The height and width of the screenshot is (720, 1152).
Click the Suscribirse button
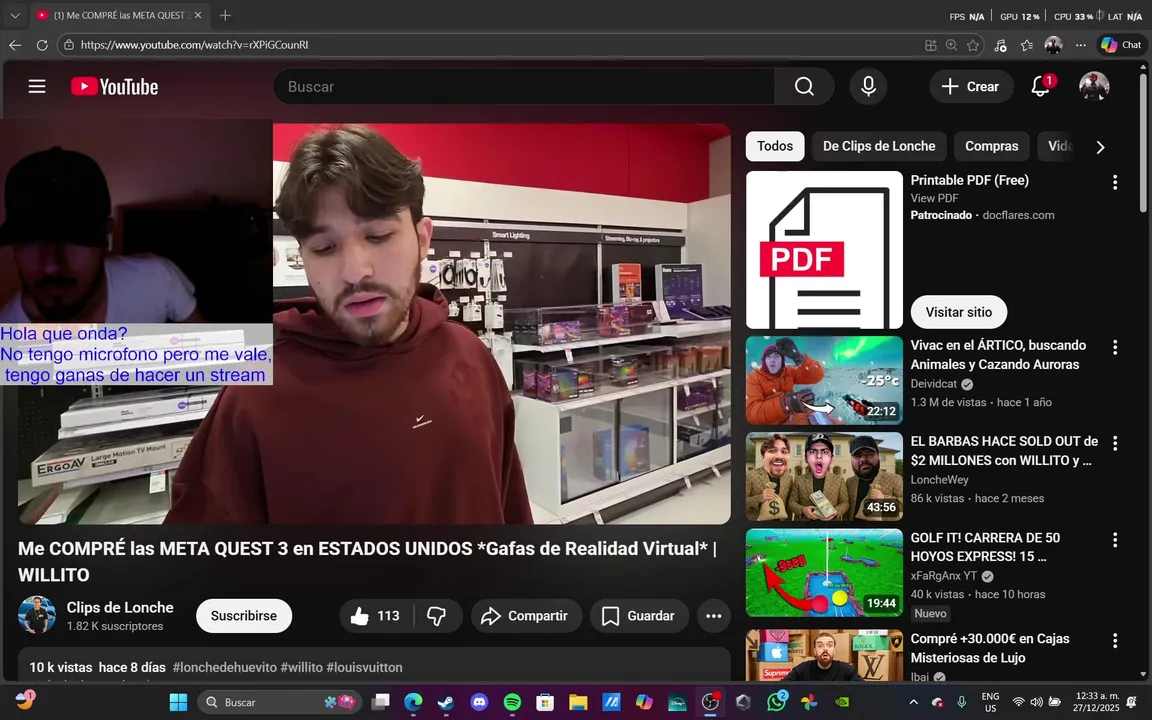[x=244, y=616]
